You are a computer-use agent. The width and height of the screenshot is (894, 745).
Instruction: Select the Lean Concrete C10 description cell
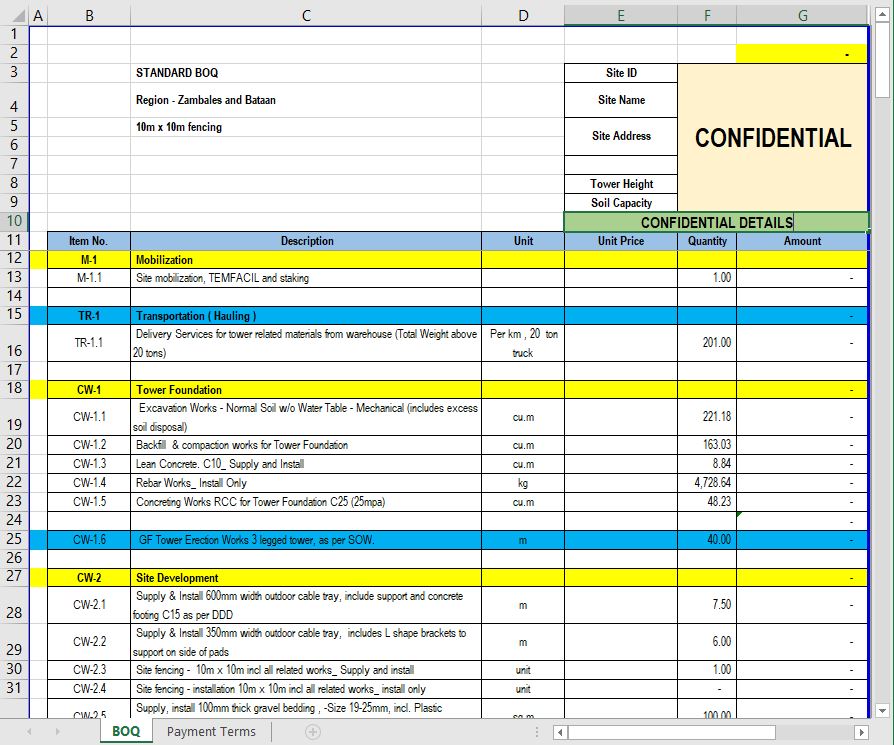pyautogui.click(x=306, y=464)
